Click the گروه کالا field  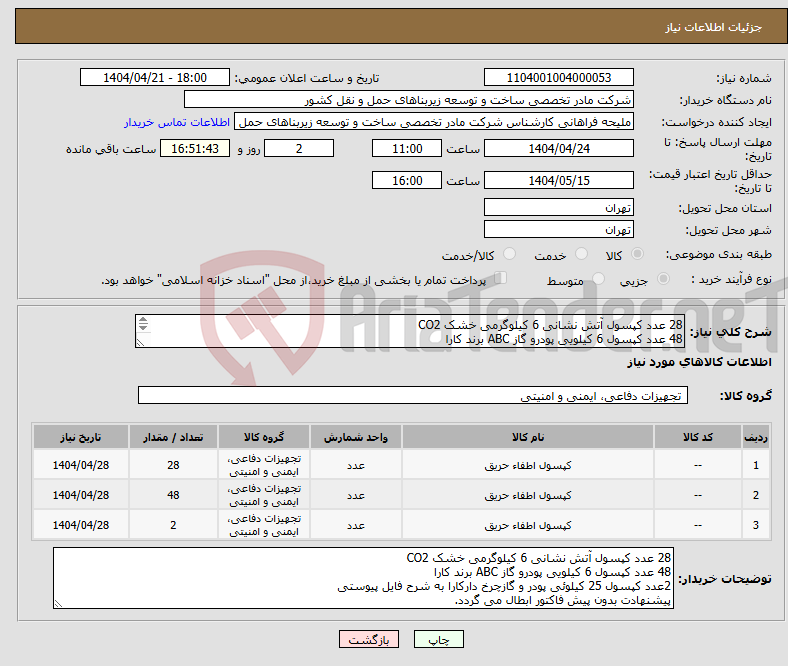(413, 396)
